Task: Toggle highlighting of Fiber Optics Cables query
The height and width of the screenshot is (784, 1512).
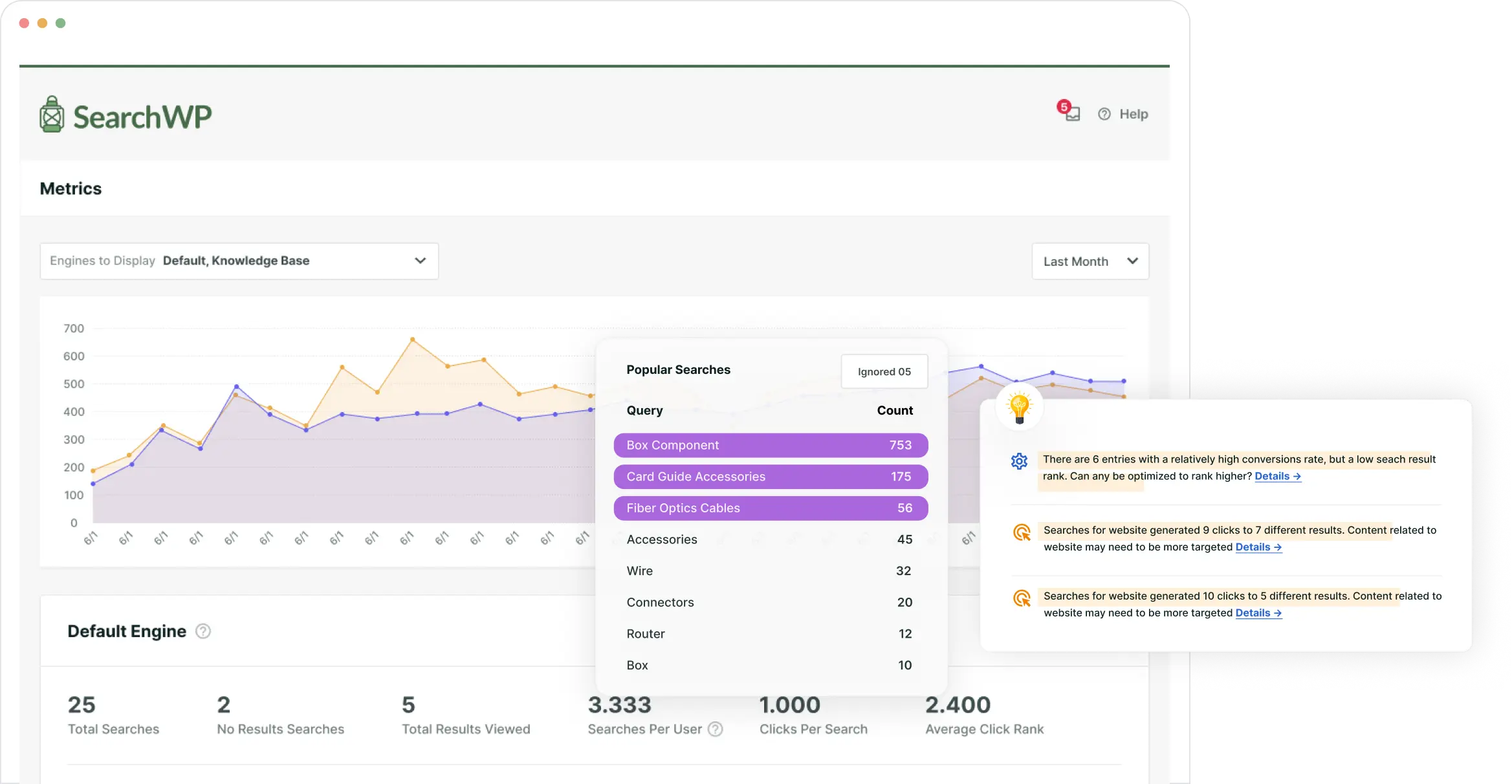Action: click(771, 508)
